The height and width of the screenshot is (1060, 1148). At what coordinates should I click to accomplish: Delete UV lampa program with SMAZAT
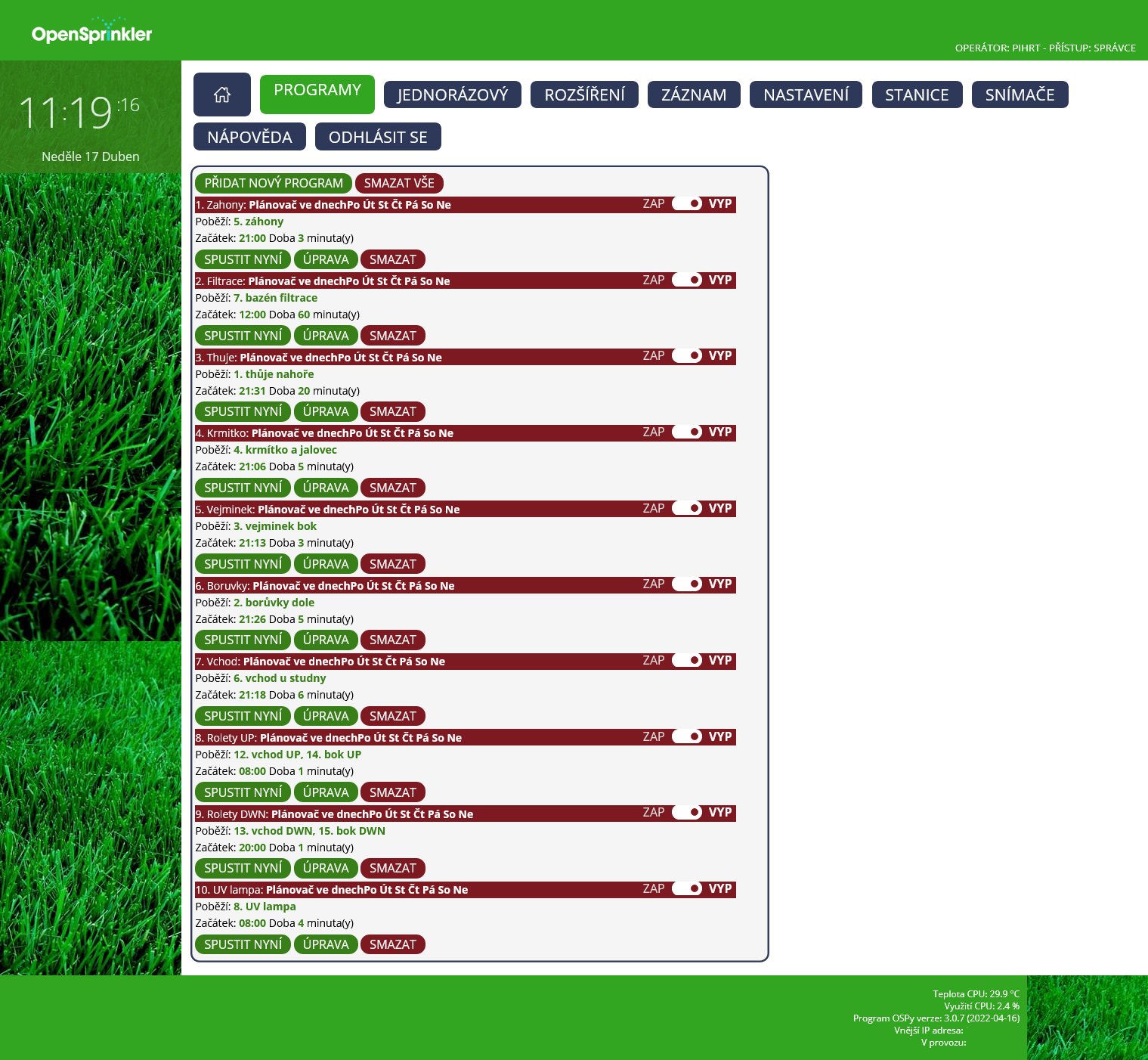[x=393, y=944]
